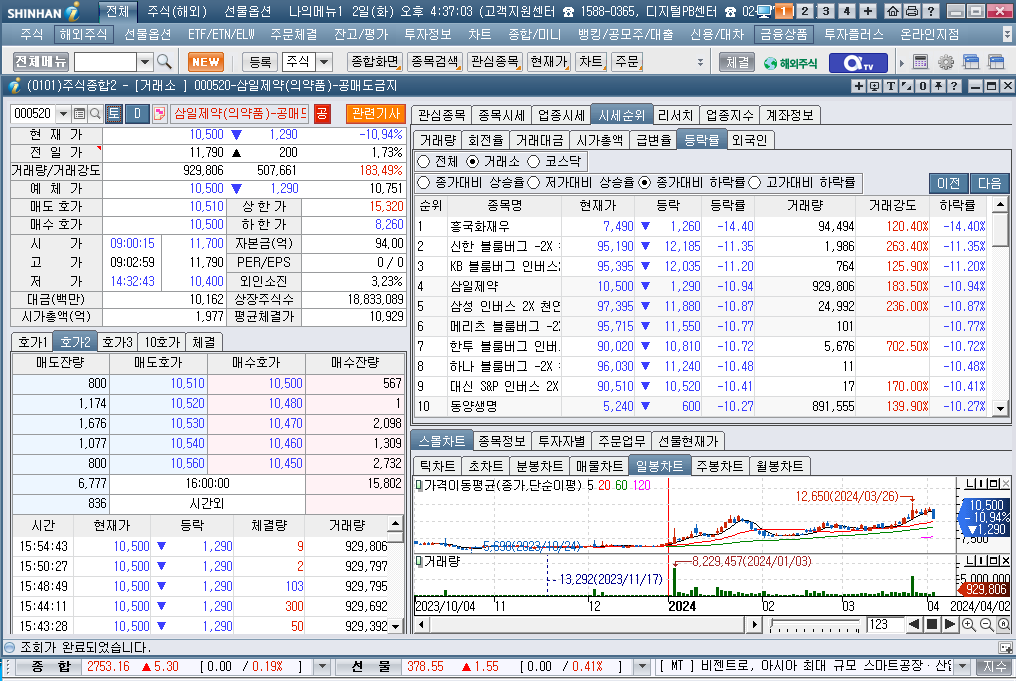Open the pink memo note icon
The image size is (1016, 681).
pyautogui.click(x=159, y=114)
